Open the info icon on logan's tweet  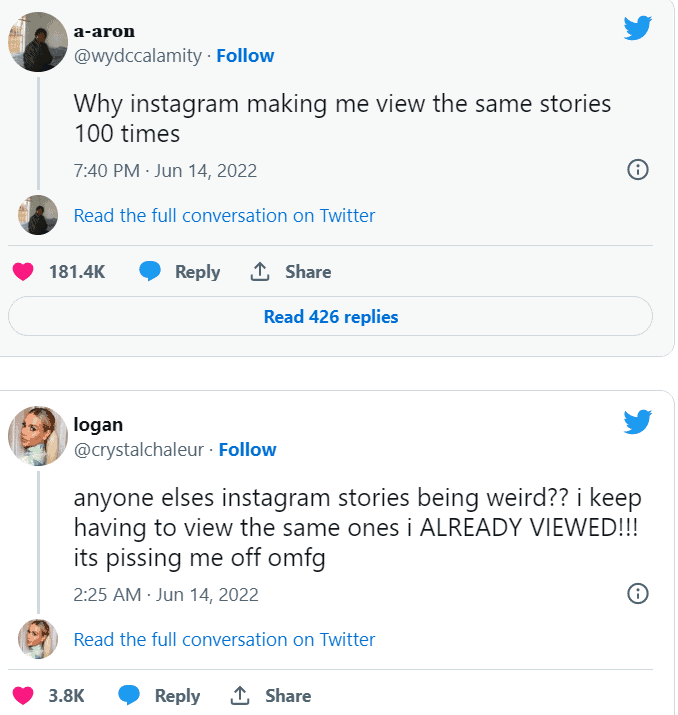click(637, 594)
